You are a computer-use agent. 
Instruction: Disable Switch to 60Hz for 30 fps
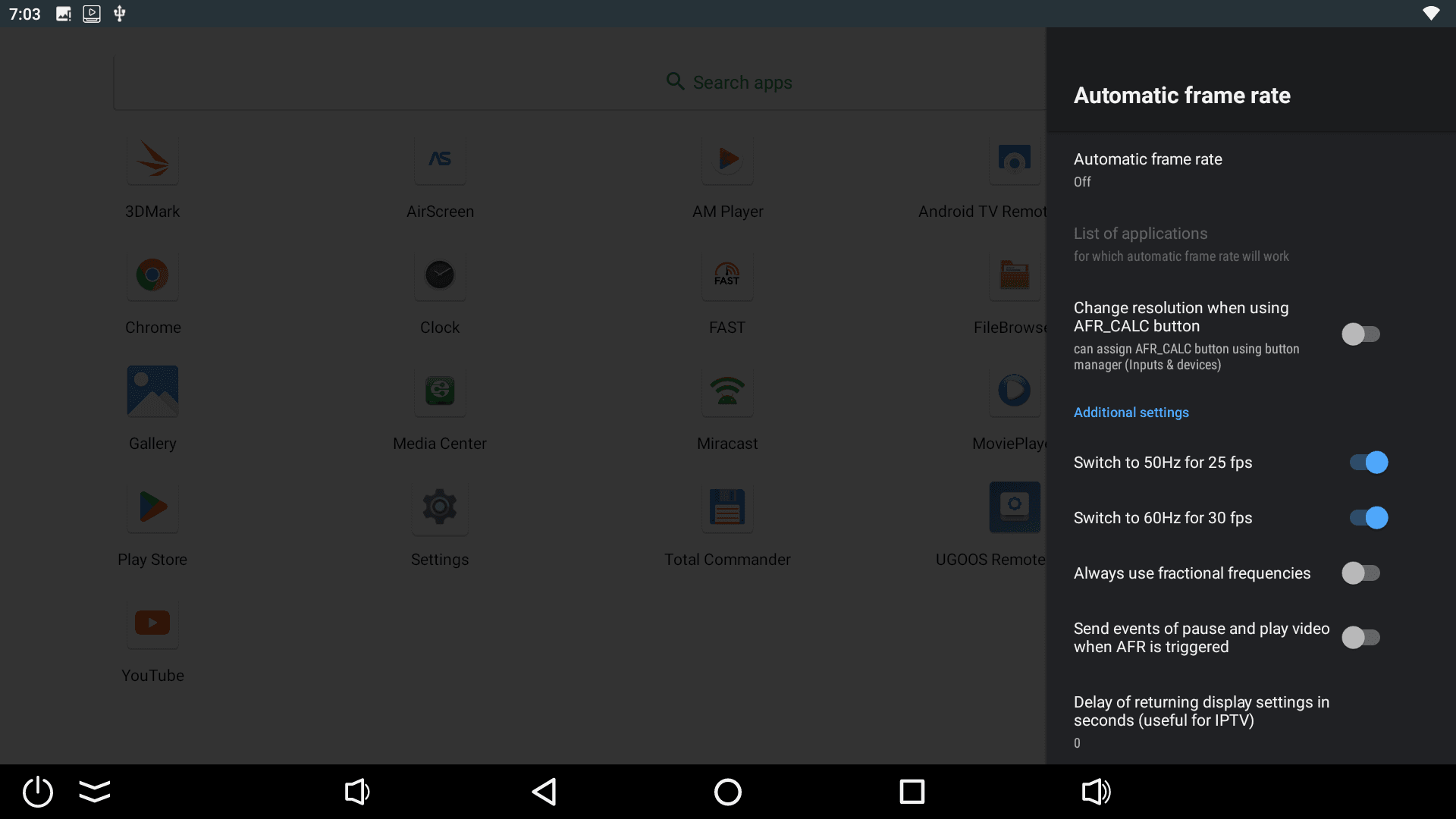(x=1368, y=518)
